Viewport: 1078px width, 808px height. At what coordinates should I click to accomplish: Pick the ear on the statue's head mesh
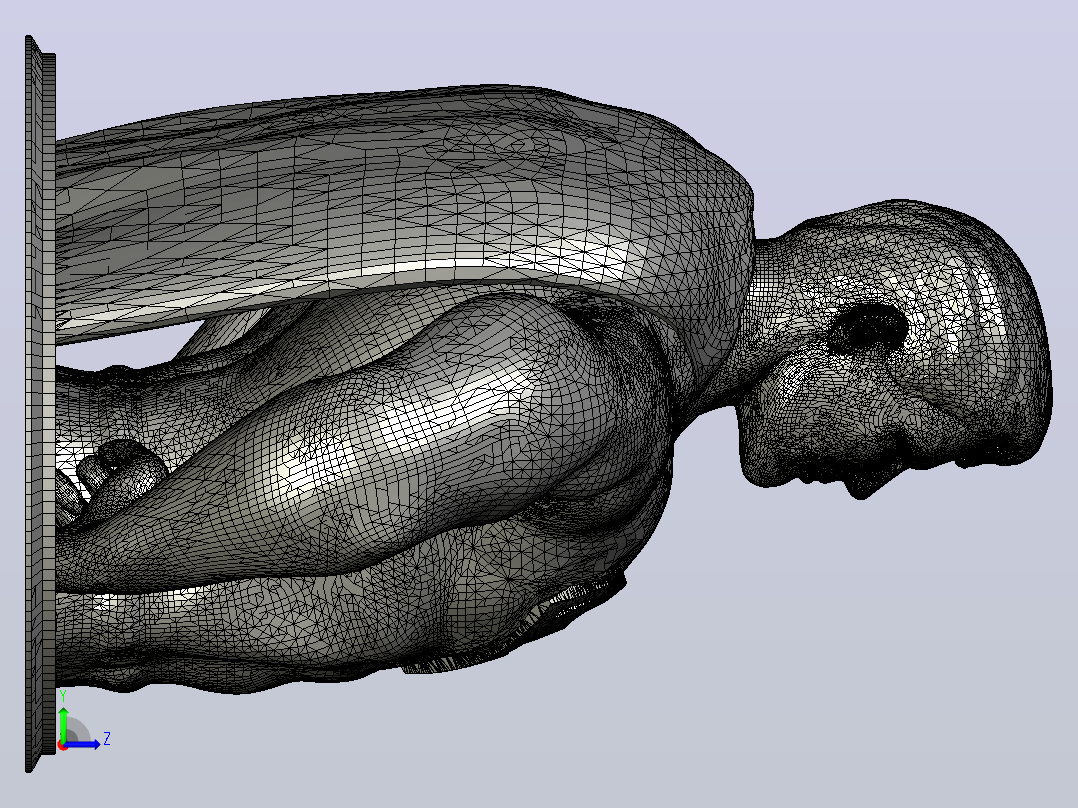[x=870, y=329]
